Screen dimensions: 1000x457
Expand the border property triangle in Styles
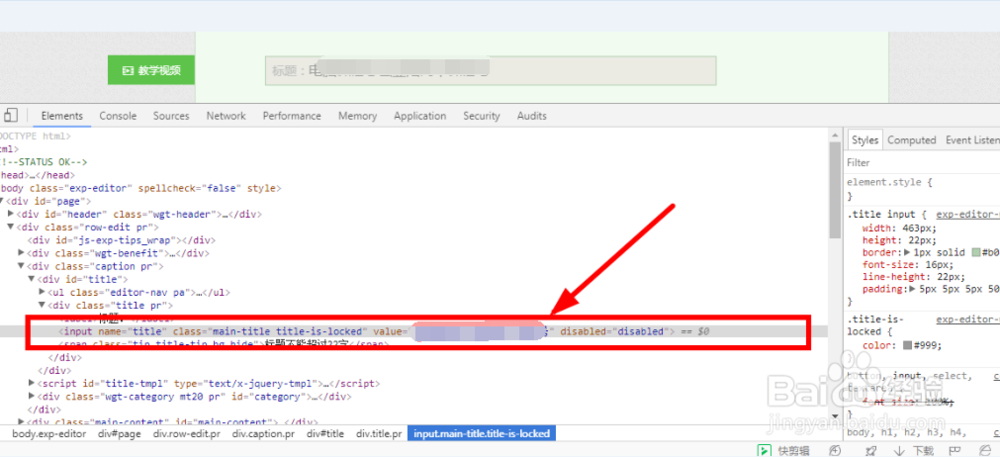[x=907, y=252]
